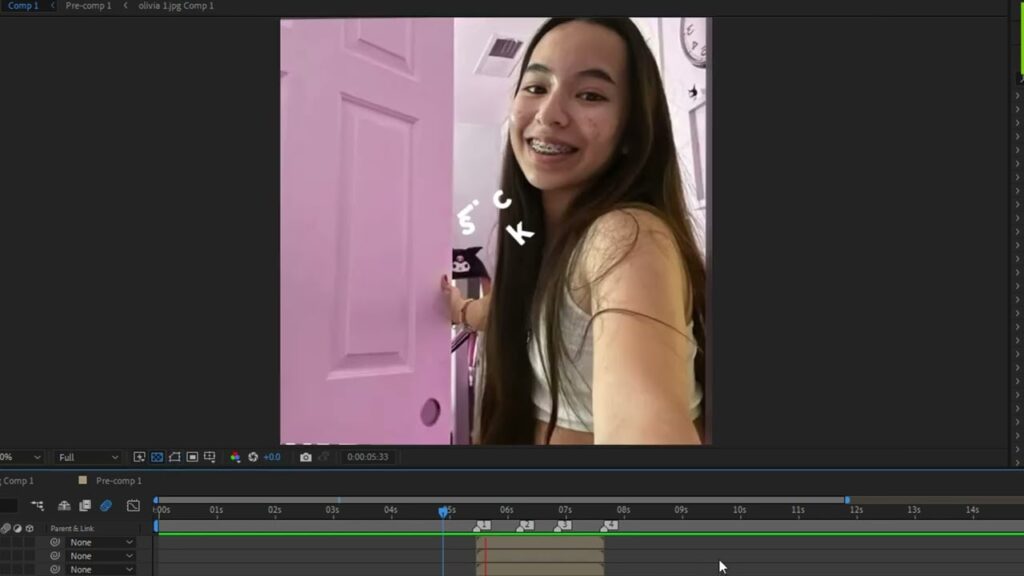This screenshot has height=576, width=1024.
Task: Click the +0.0 exposure value
Action: point(272,457)
